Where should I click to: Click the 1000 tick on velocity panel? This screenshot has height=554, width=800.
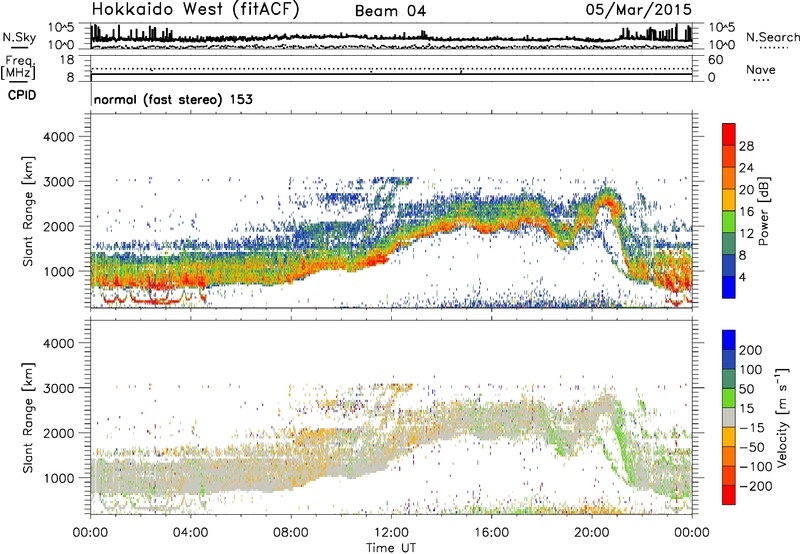coord(59,478)
